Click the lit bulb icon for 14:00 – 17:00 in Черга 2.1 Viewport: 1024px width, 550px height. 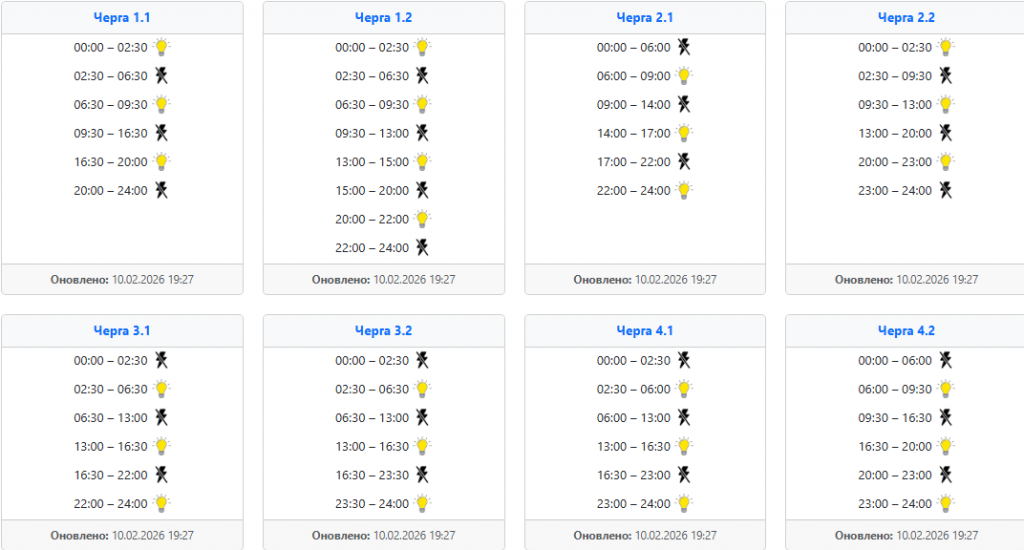(x=684, y=133)
